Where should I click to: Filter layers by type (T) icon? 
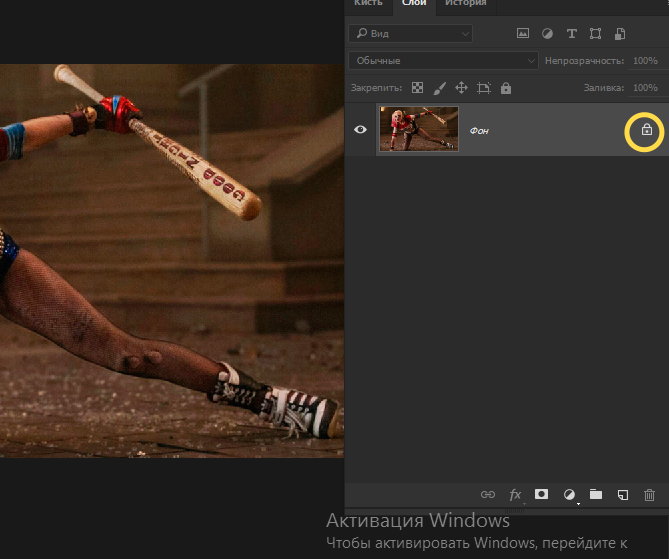coord(572,34)
